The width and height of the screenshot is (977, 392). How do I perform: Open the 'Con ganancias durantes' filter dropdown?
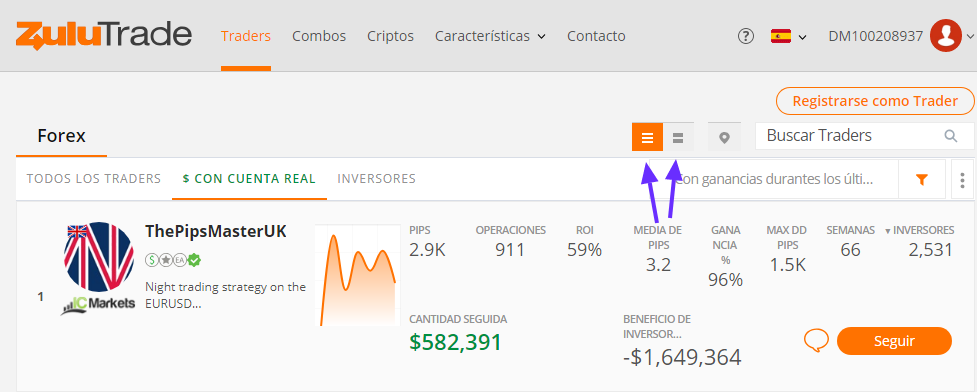(x=773, y=179)
